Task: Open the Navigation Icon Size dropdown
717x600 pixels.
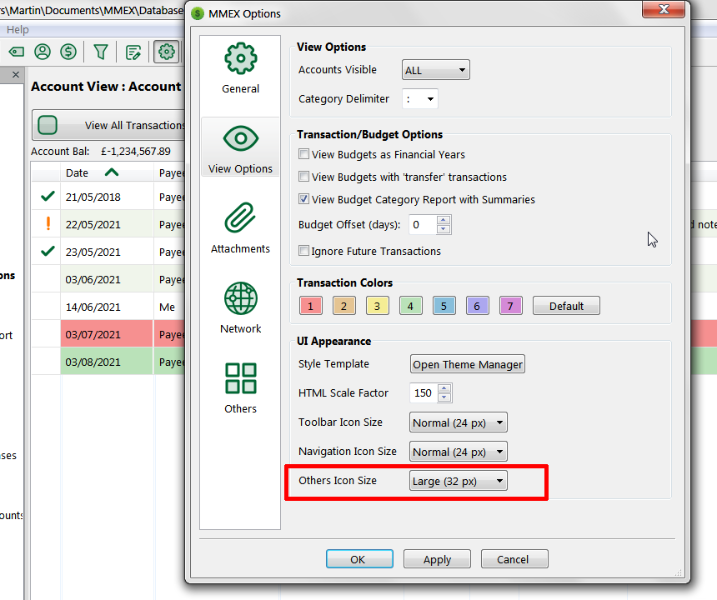Action: pyautogui.click(x=458, y=452)
